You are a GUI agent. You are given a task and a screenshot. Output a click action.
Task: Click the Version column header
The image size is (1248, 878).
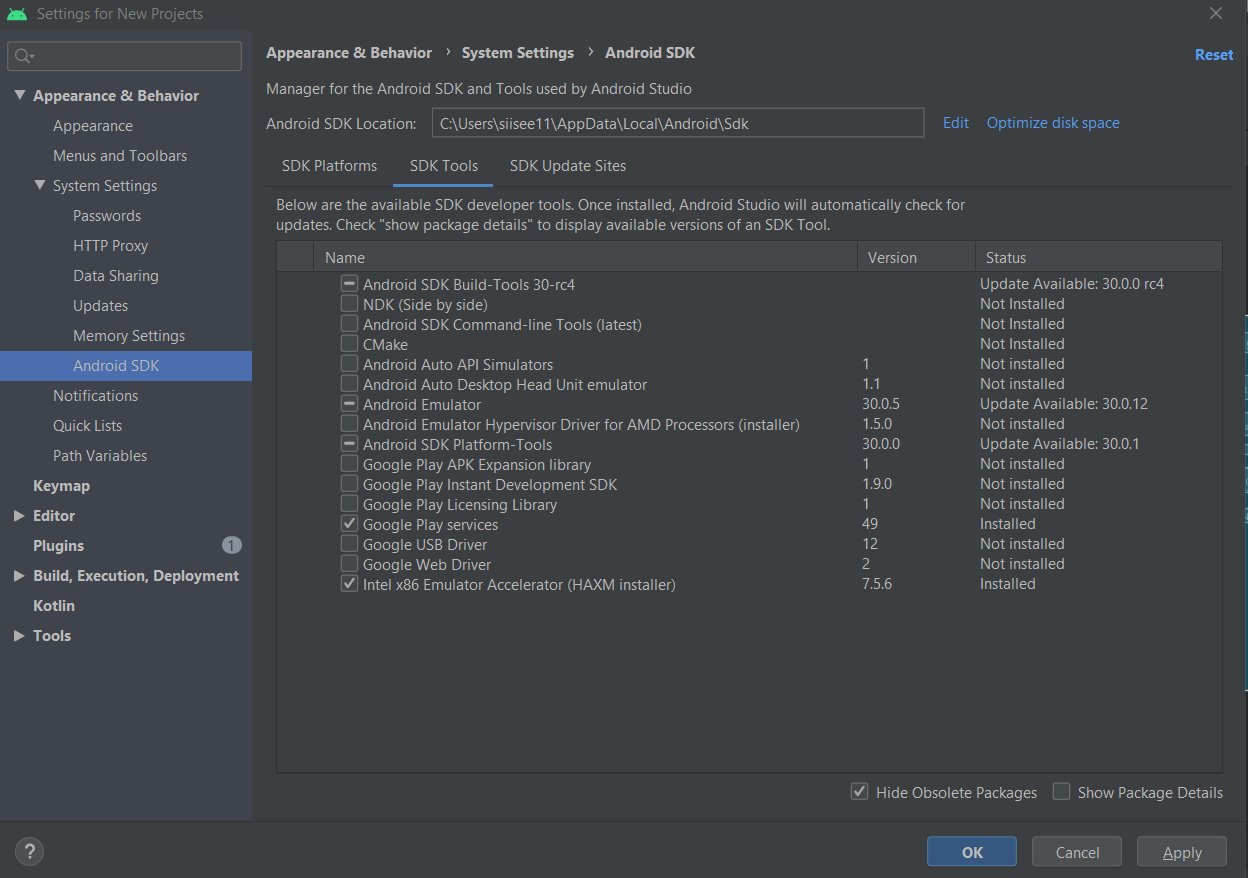coord(915,257)
